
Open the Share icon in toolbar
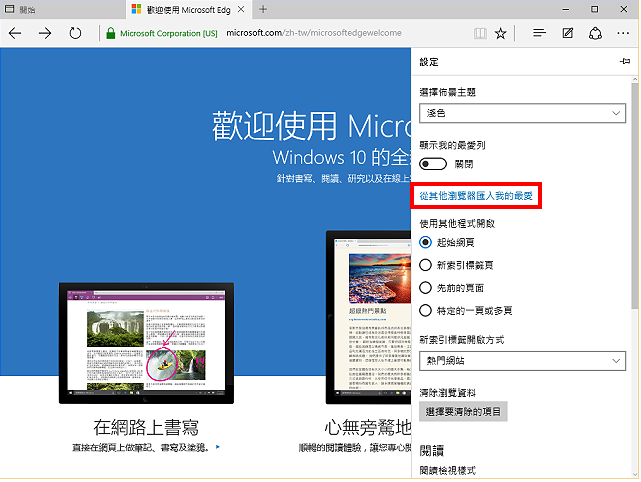pos(595,33)
